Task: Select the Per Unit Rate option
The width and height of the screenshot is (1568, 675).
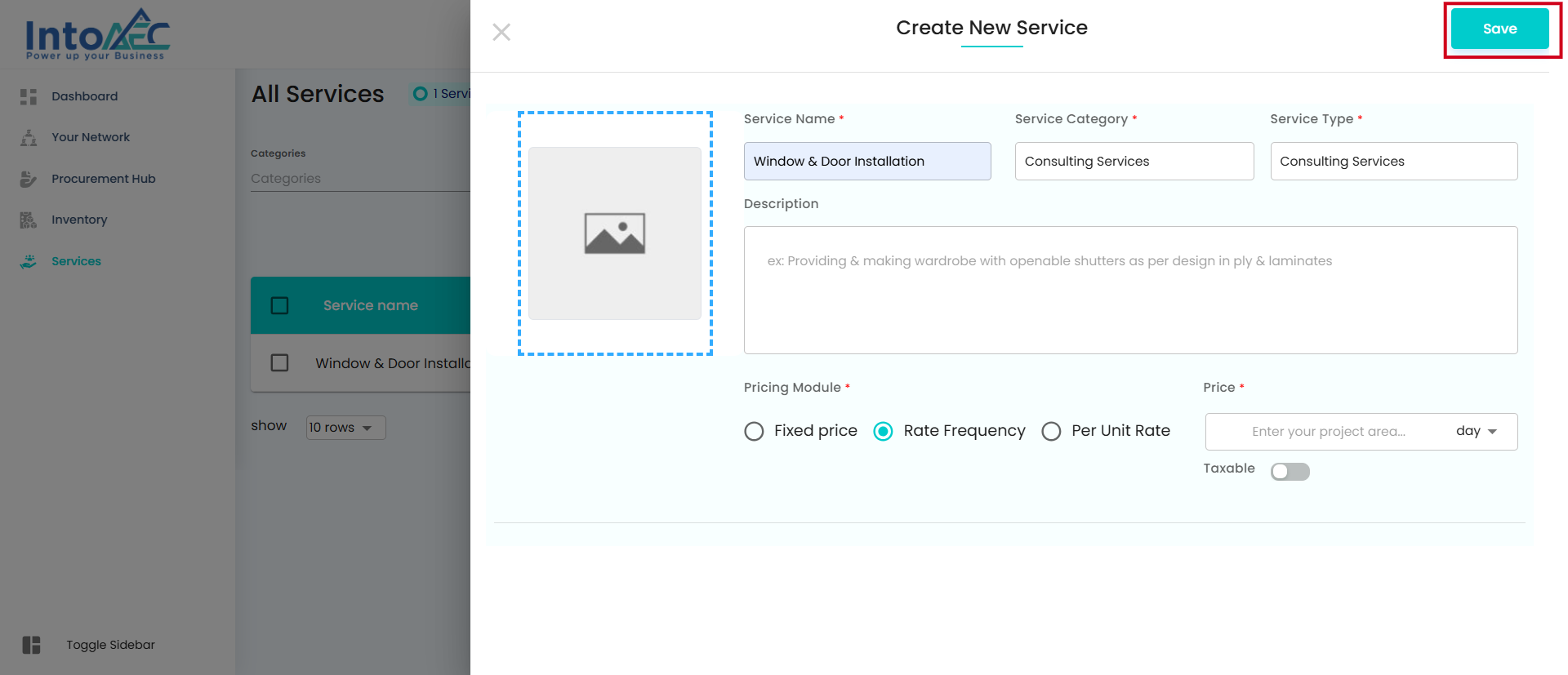Action: tap(1051, 431)
